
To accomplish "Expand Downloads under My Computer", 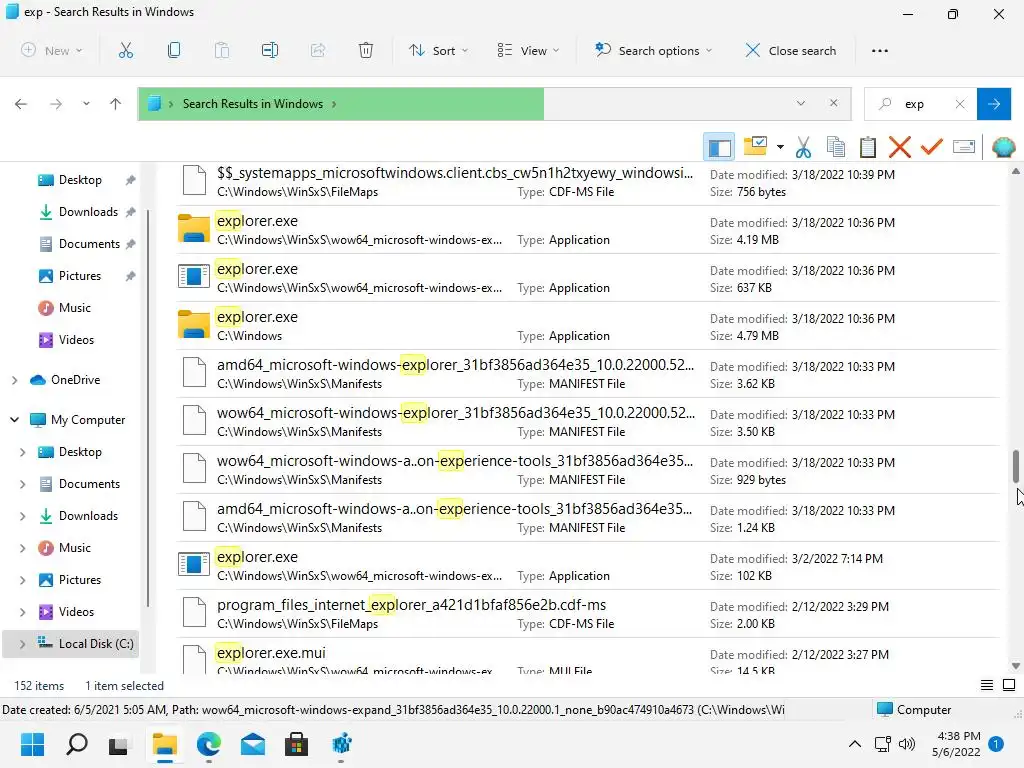I will 23,516.
